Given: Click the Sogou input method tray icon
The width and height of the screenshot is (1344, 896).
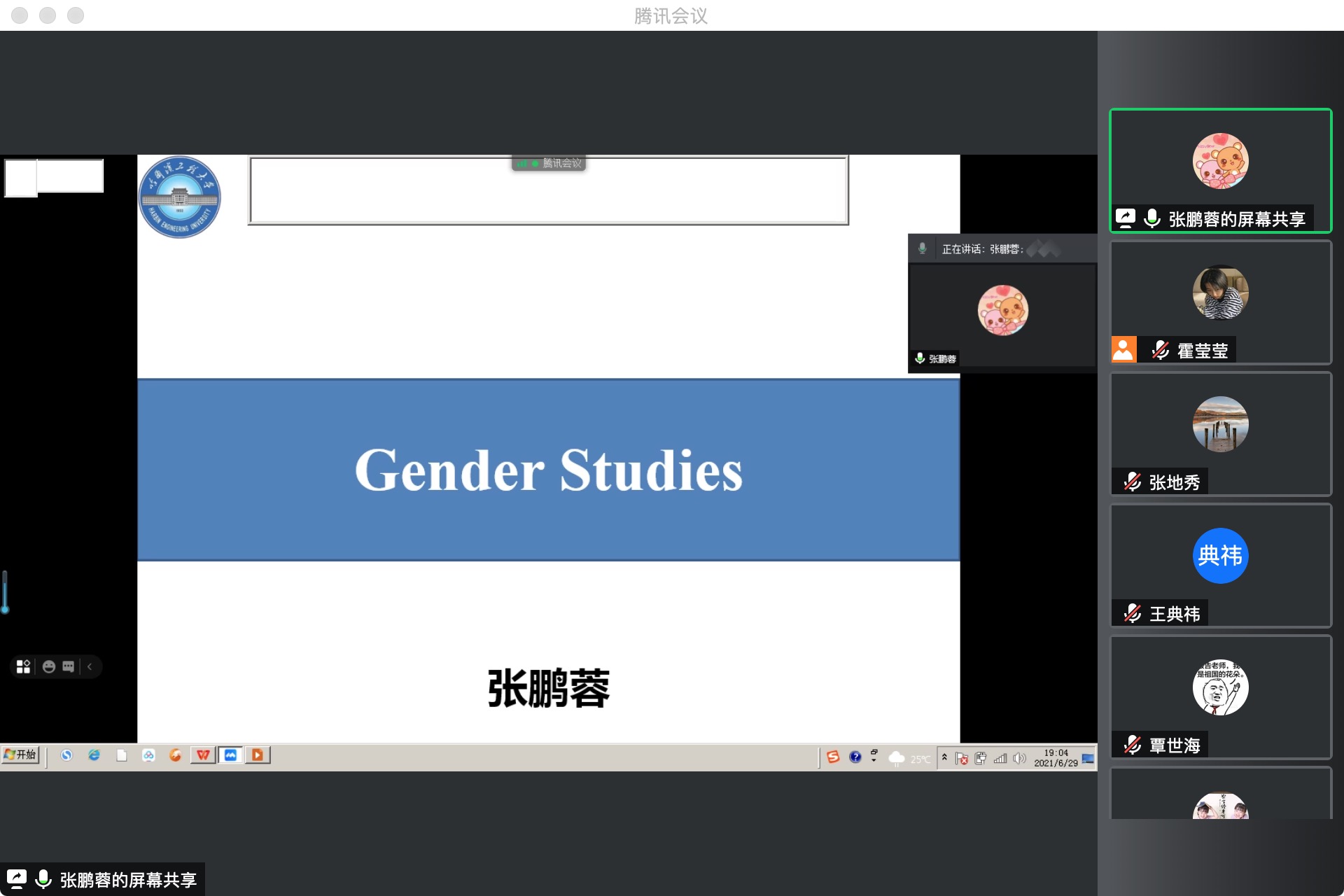Looking at the screenshot, I should [x=833, y=757].
